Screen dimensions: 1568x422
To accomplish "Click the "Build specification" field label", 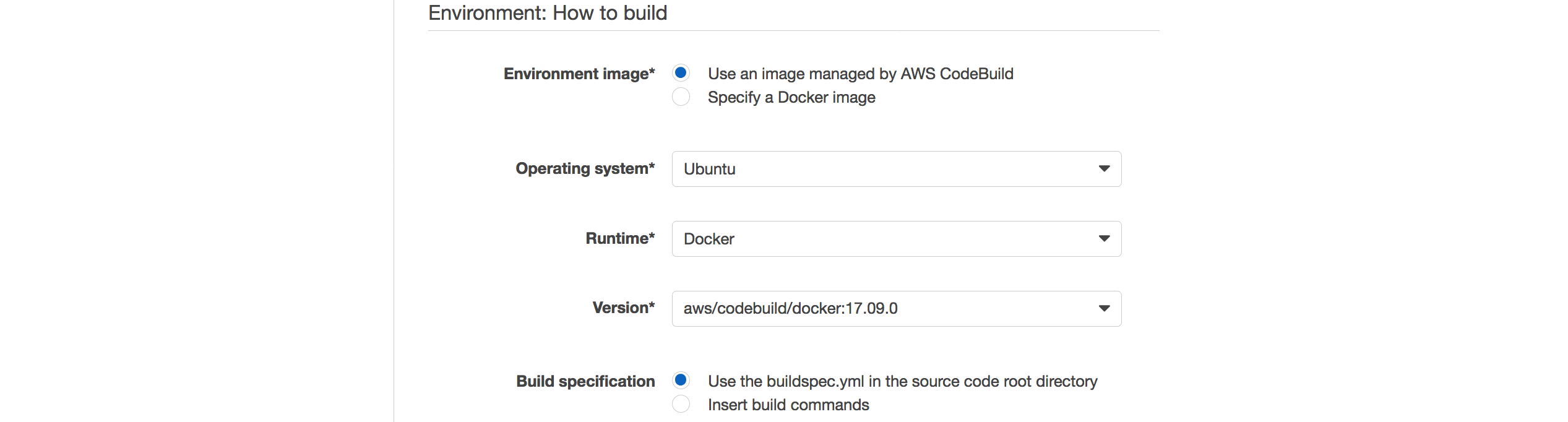I will click(x=585, y=381).
